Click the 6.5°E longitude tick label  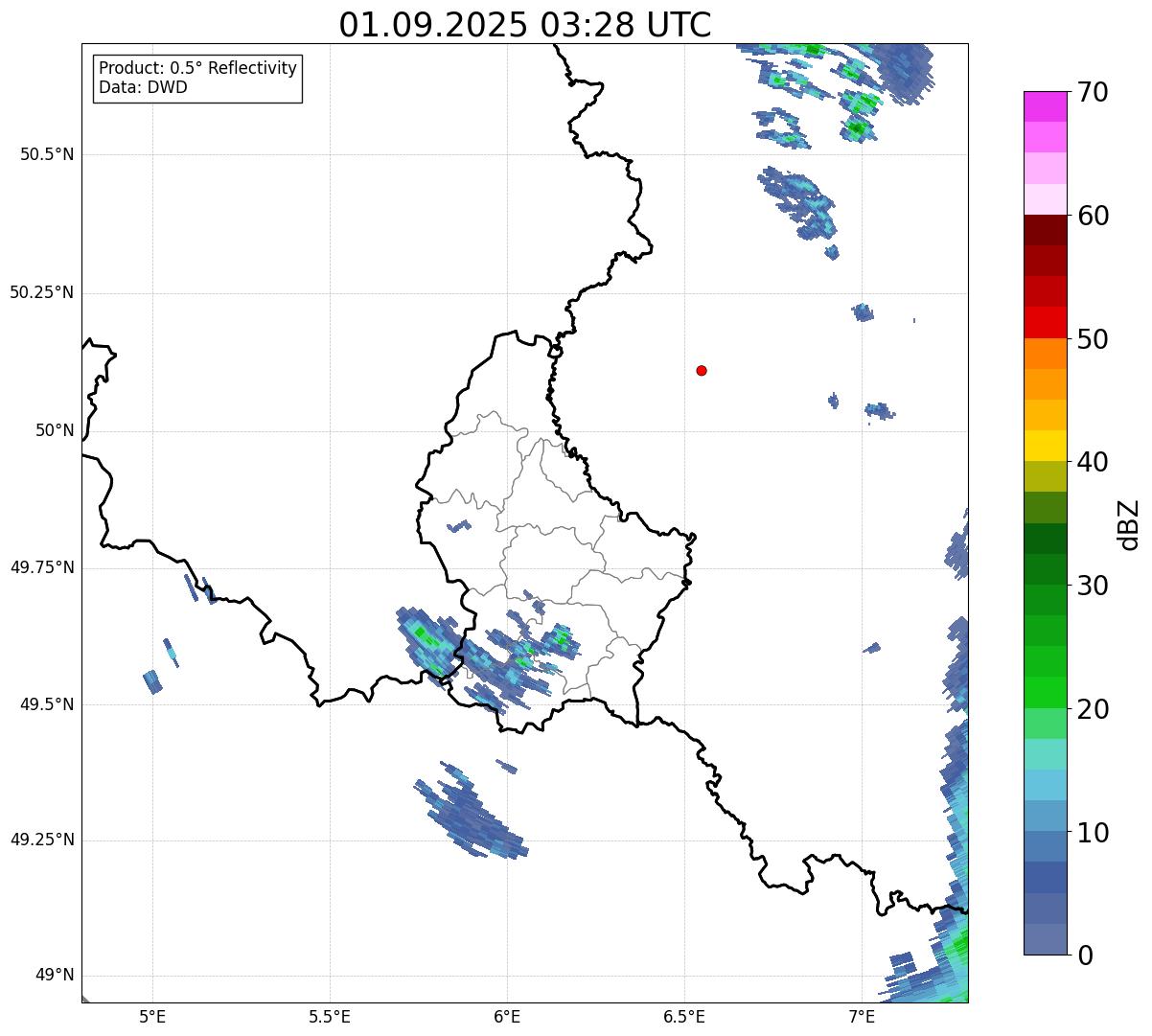tap(684, 1018)
